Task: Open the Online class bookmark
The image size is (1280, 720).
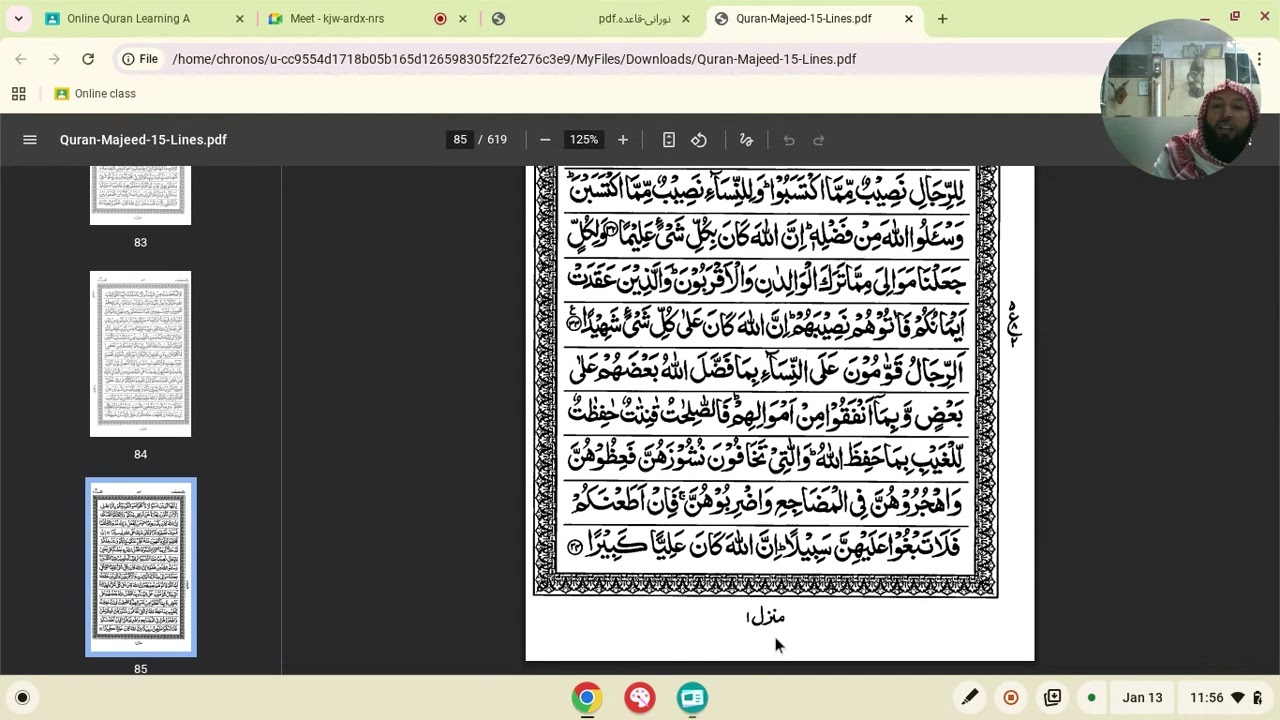Action: (95, 94)
